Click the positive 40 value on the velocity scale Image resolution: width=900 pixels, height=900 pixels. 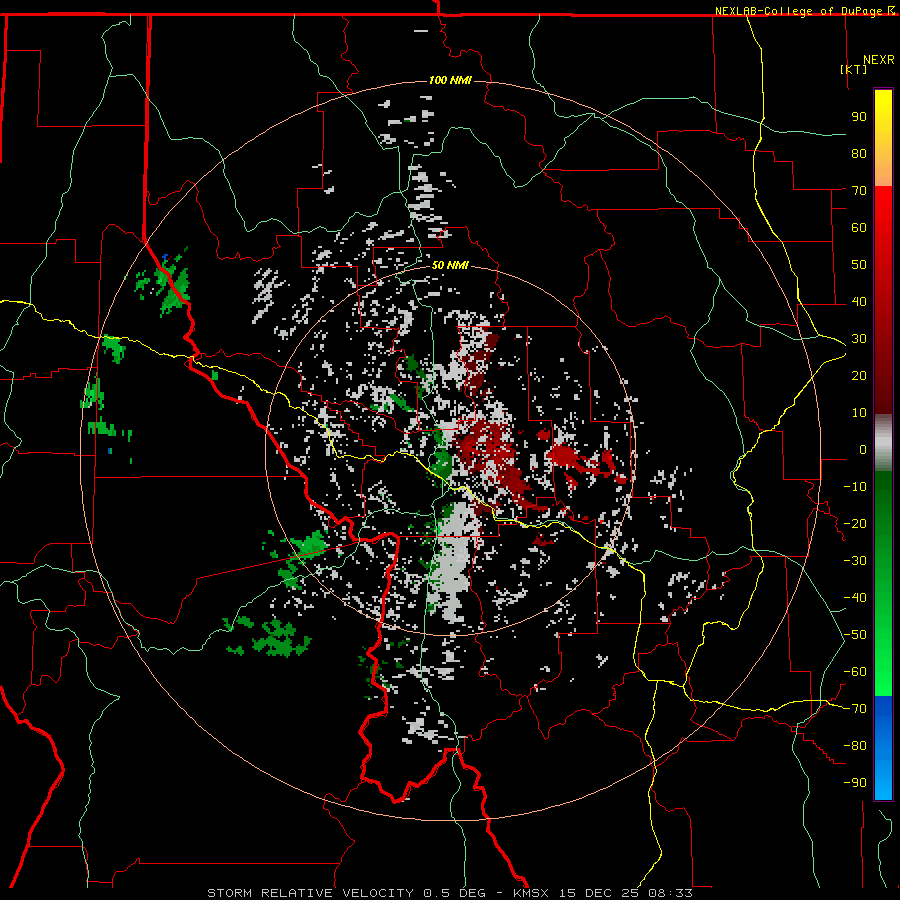point(859,302)
